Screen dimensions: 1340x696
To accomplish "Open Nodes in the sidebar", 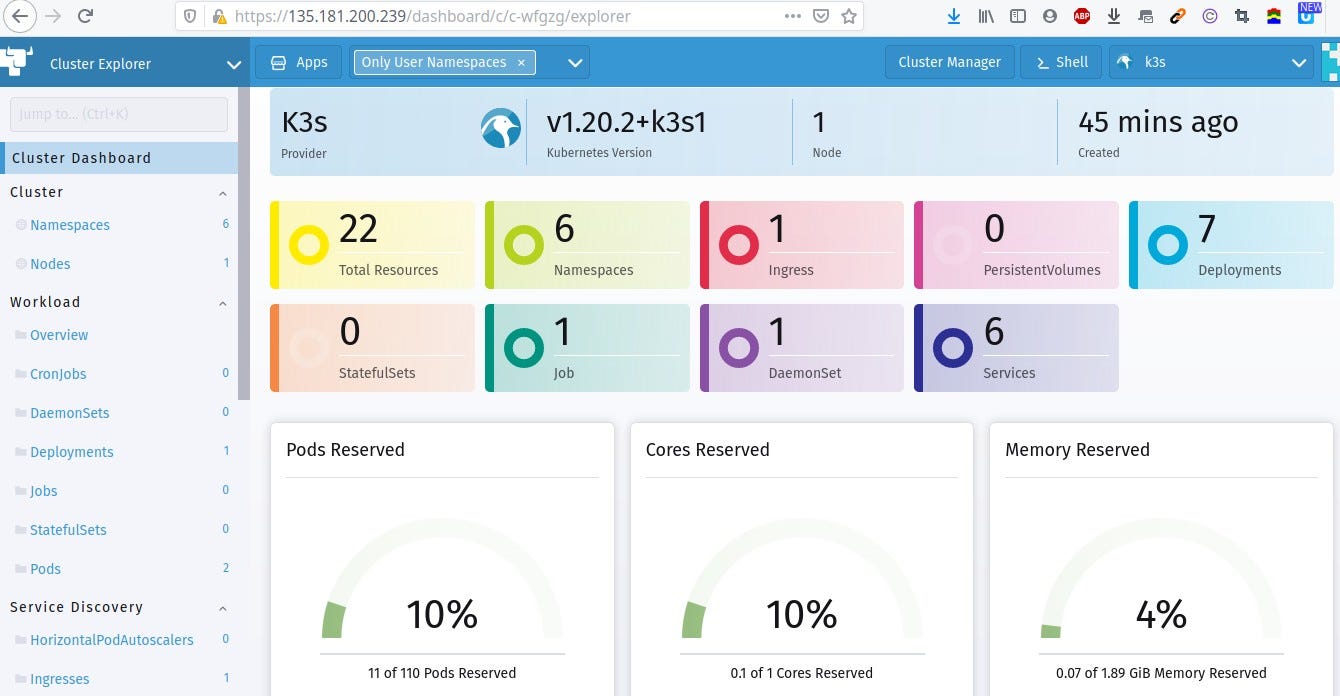I will click(x=50, y=264).
